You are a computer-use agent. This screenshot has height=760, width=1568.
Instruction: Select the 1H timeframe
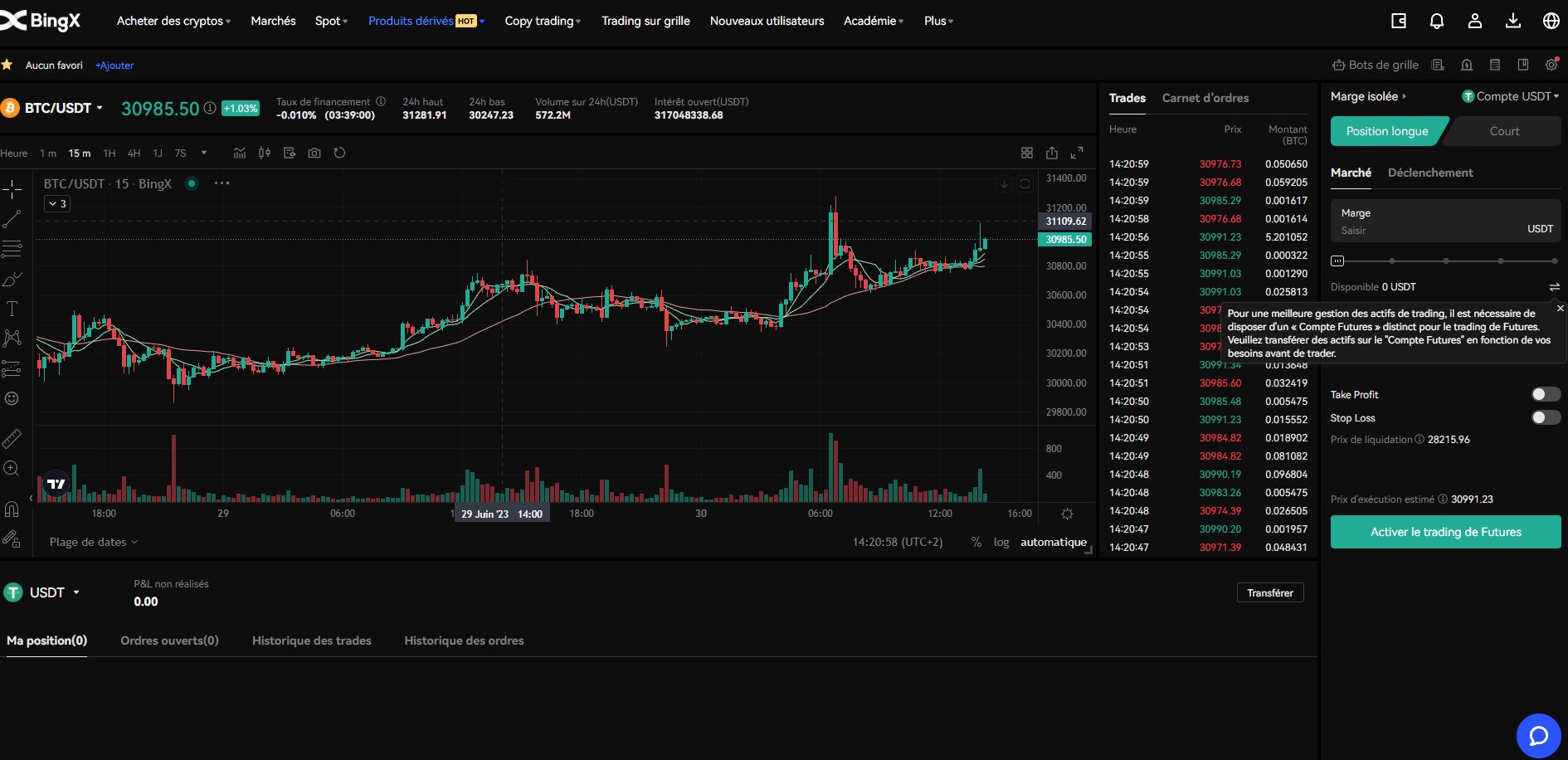click(110, 153)
